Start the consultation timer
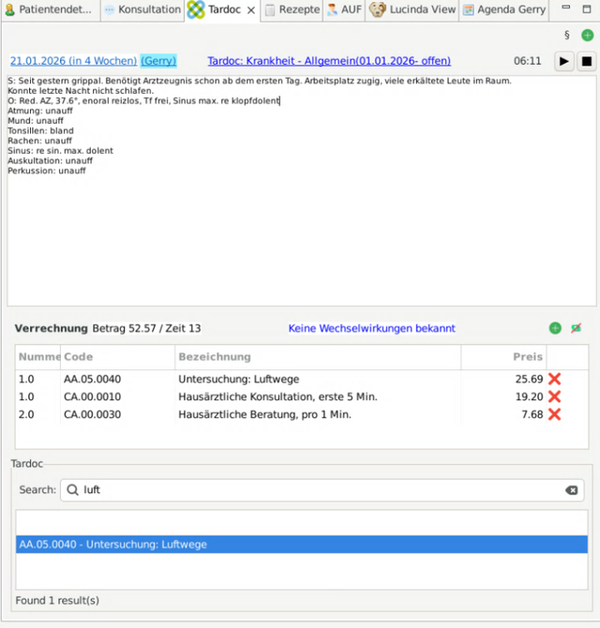Viewport: 600px width, 628px height. pyautogui.click(x=564, y=61)
